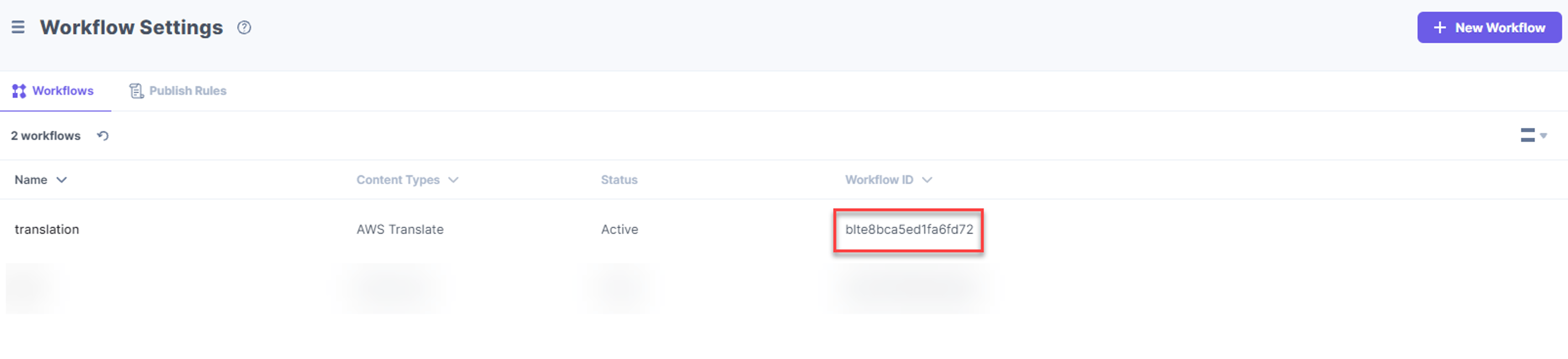Click the refresh workflows icon
The width and height of the screenshot is (1568, 359).
103,135
